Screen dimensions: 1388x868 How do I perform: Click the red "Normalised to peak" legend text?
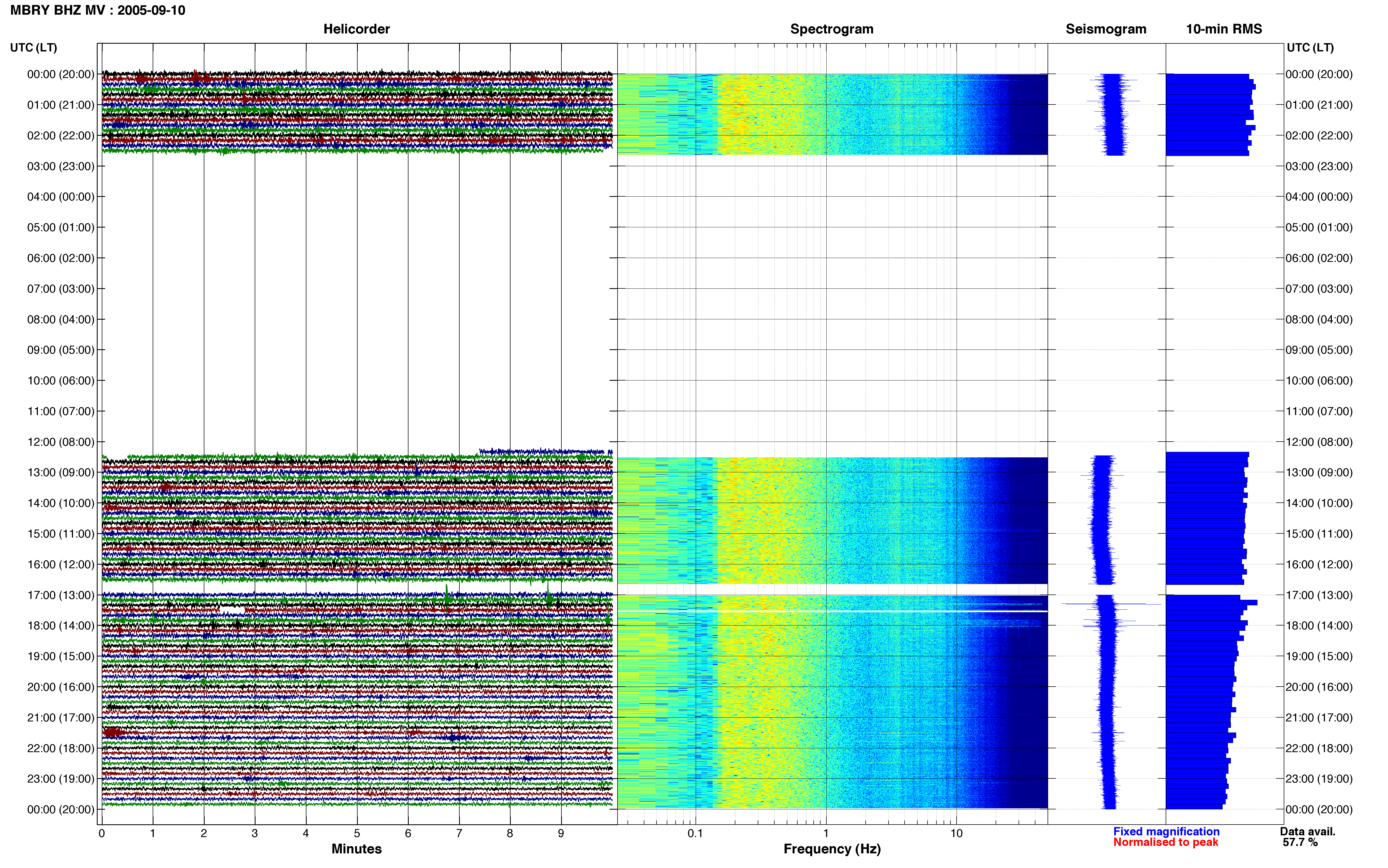(1165, 843)
